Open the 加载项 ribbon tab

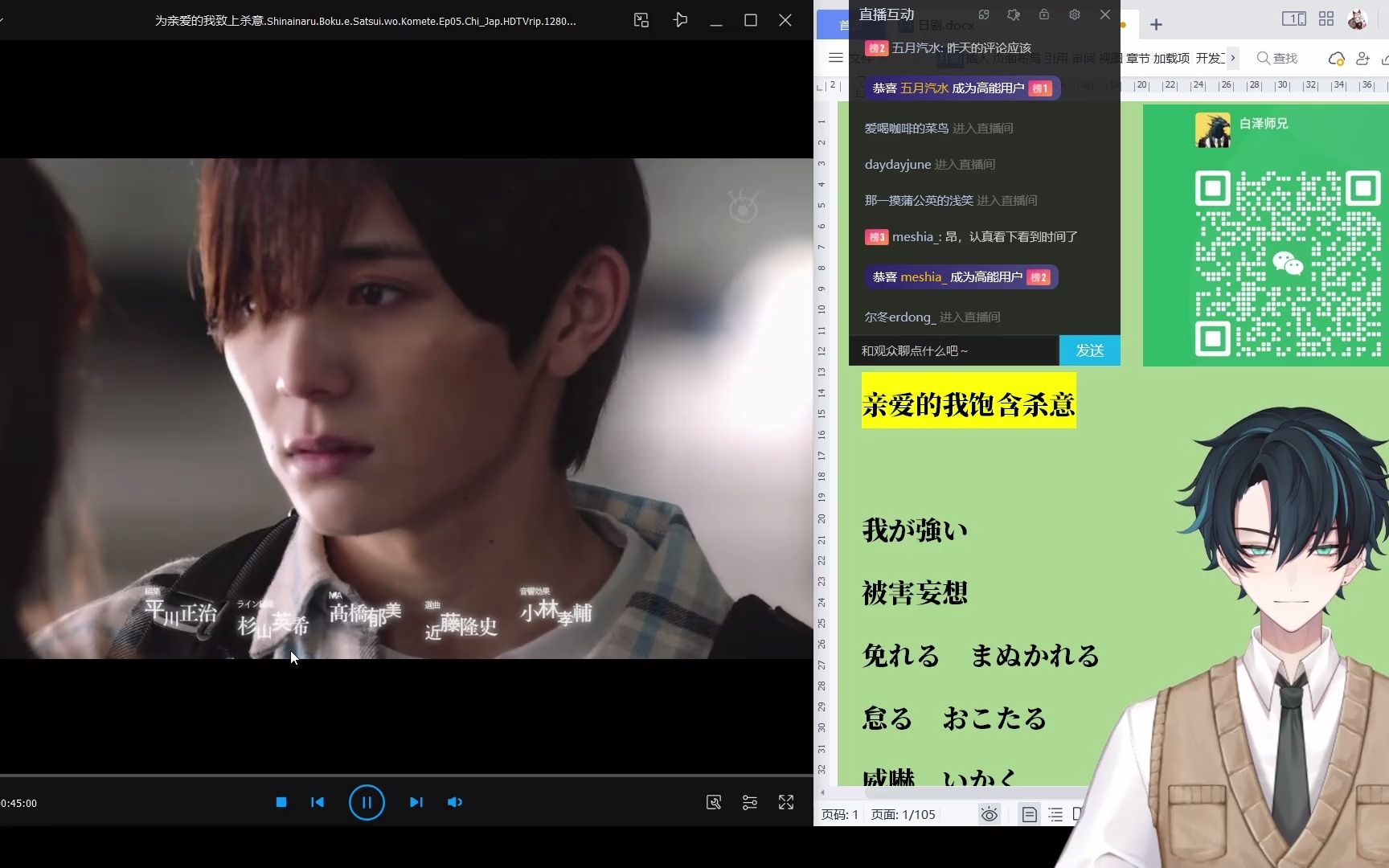click(1171, 58)
